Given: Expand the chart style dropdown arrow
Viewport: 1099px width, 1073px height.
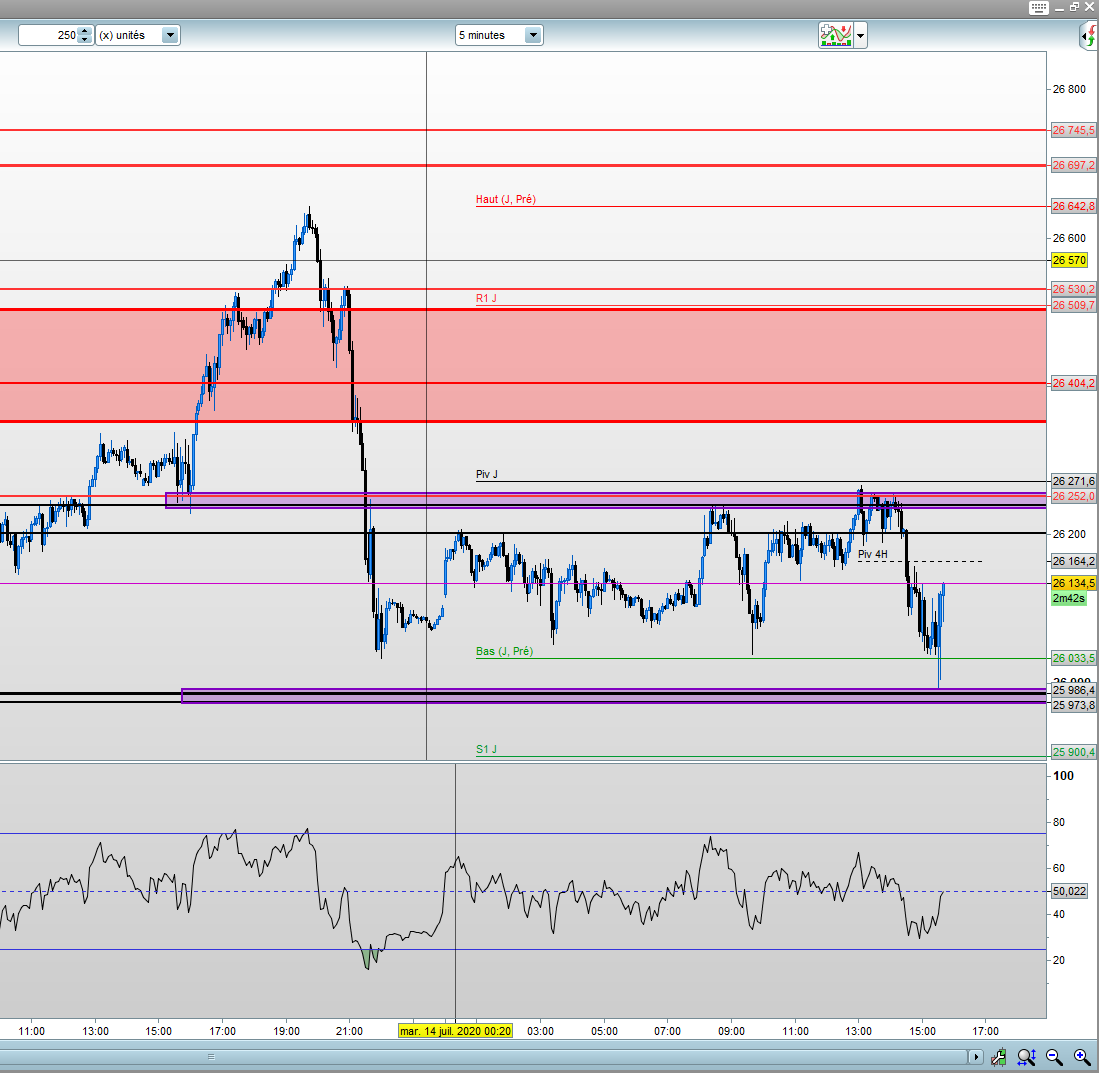Looking at the screenshot, I should 860,36.
